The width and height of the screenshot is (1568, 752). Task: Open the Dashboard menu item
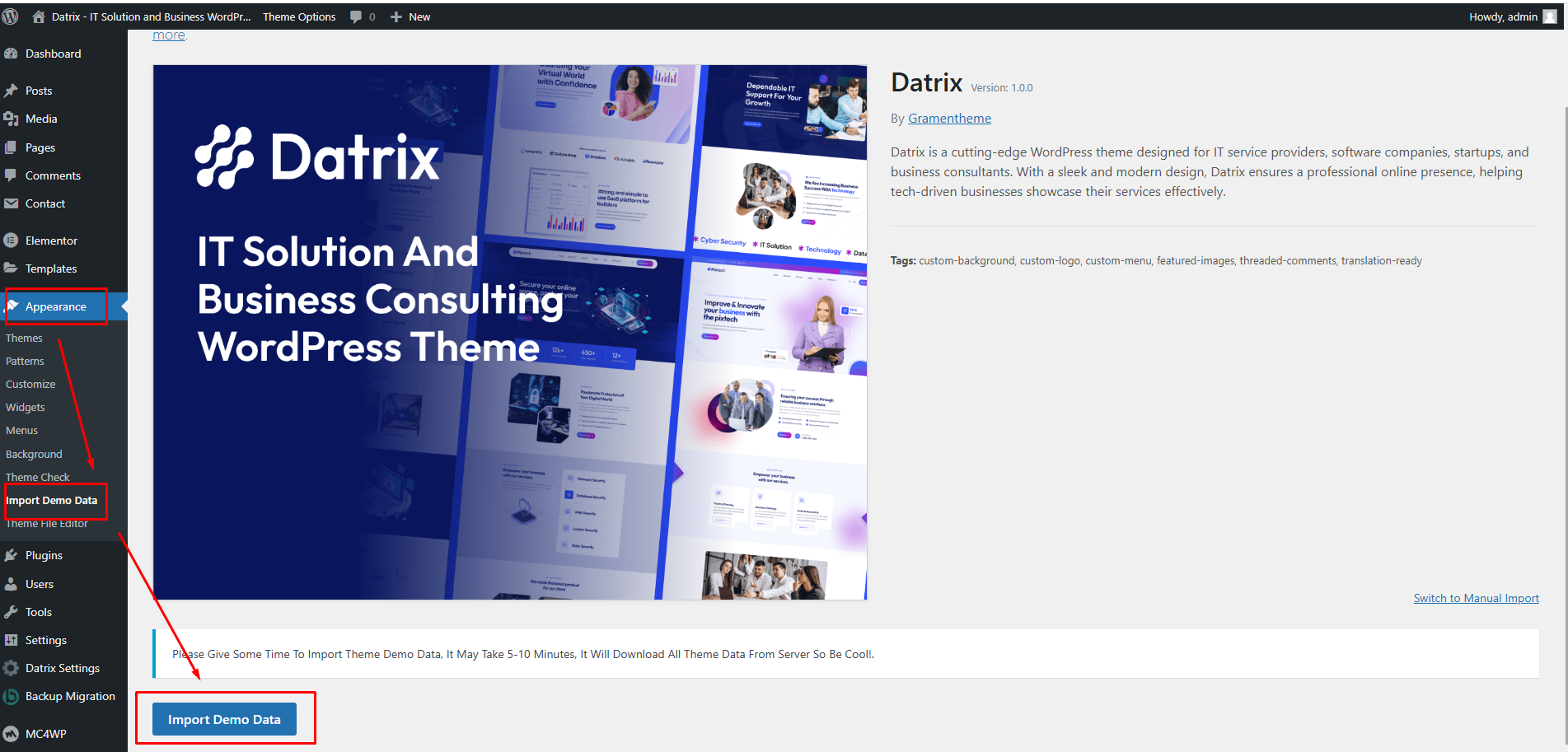(54, 54)
